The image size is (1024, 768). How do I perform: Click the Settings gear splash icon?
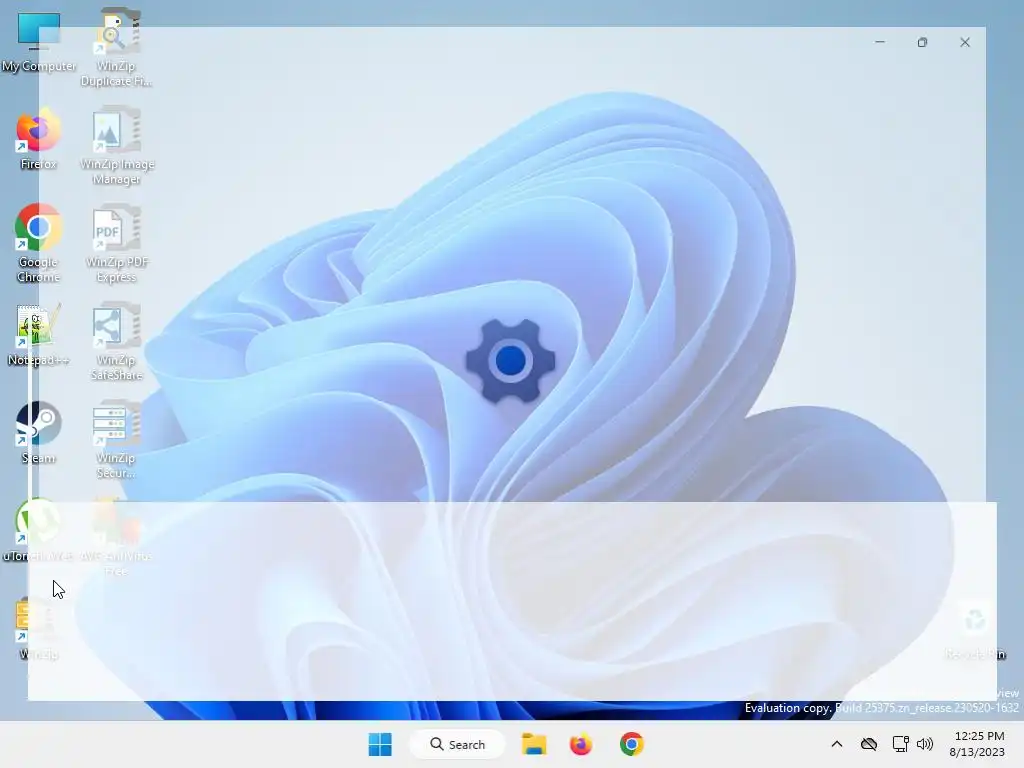[511, 360]
